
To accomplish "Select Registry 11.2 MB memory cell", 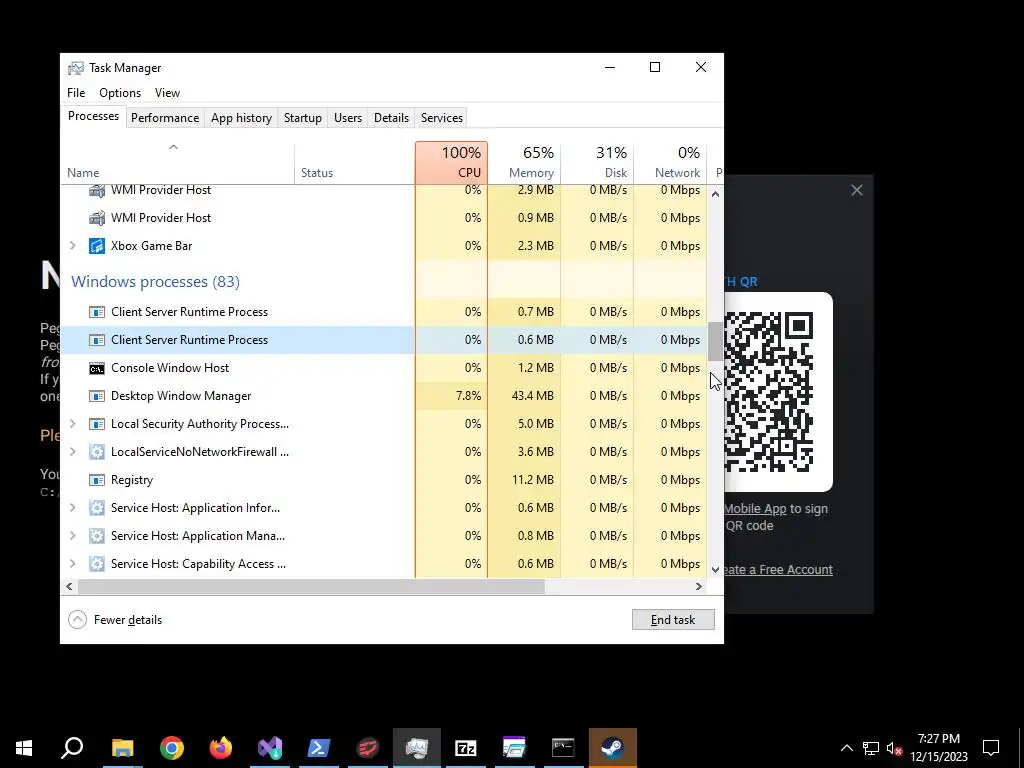I will click(x=524, y=480).
